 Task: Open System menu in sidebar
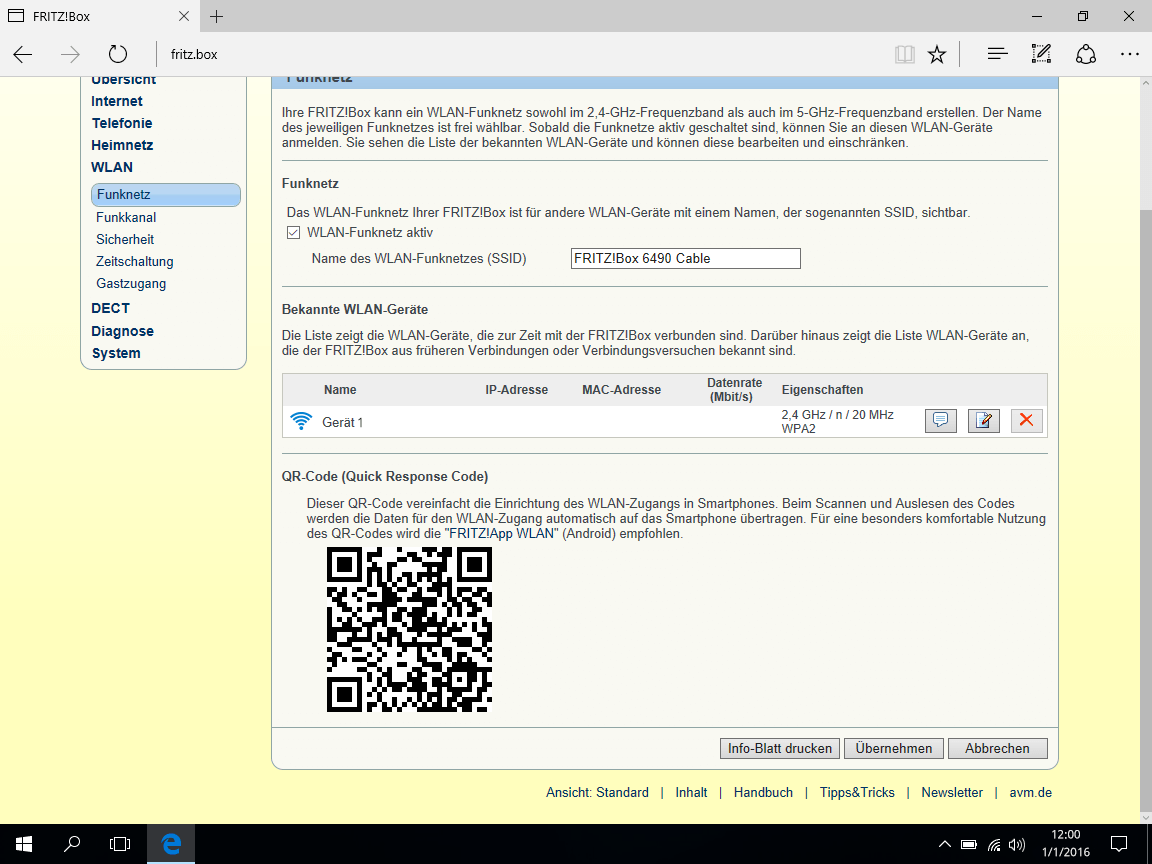point(116,353)
